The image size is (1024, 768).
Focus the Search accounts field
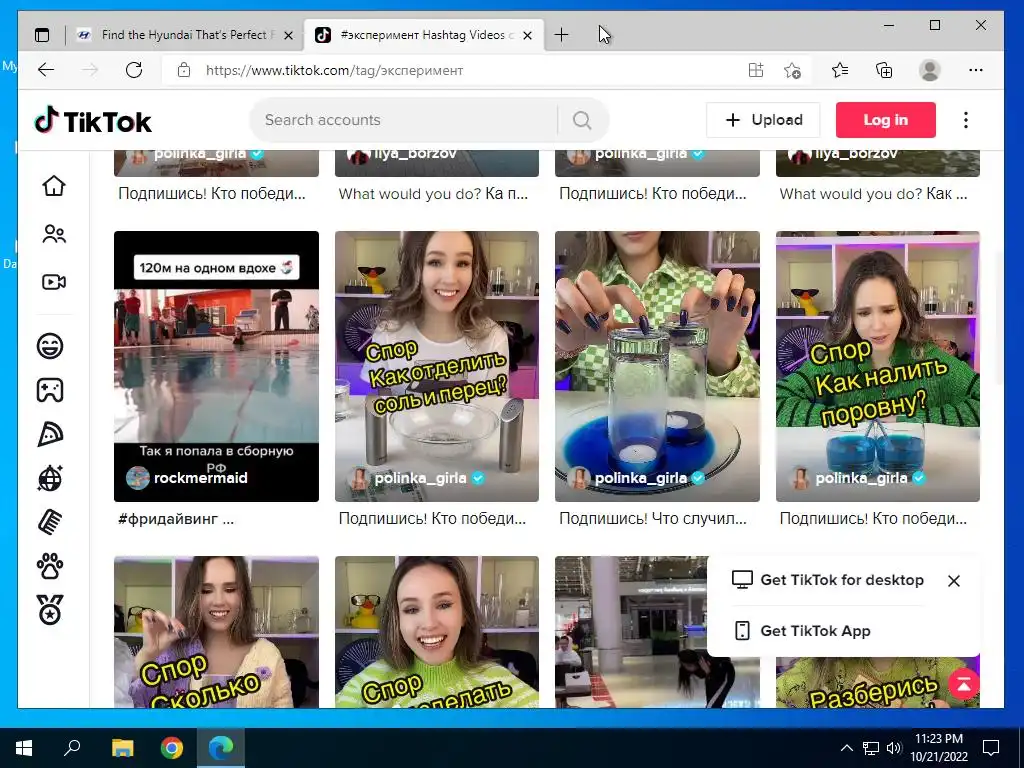click(405, 120)
